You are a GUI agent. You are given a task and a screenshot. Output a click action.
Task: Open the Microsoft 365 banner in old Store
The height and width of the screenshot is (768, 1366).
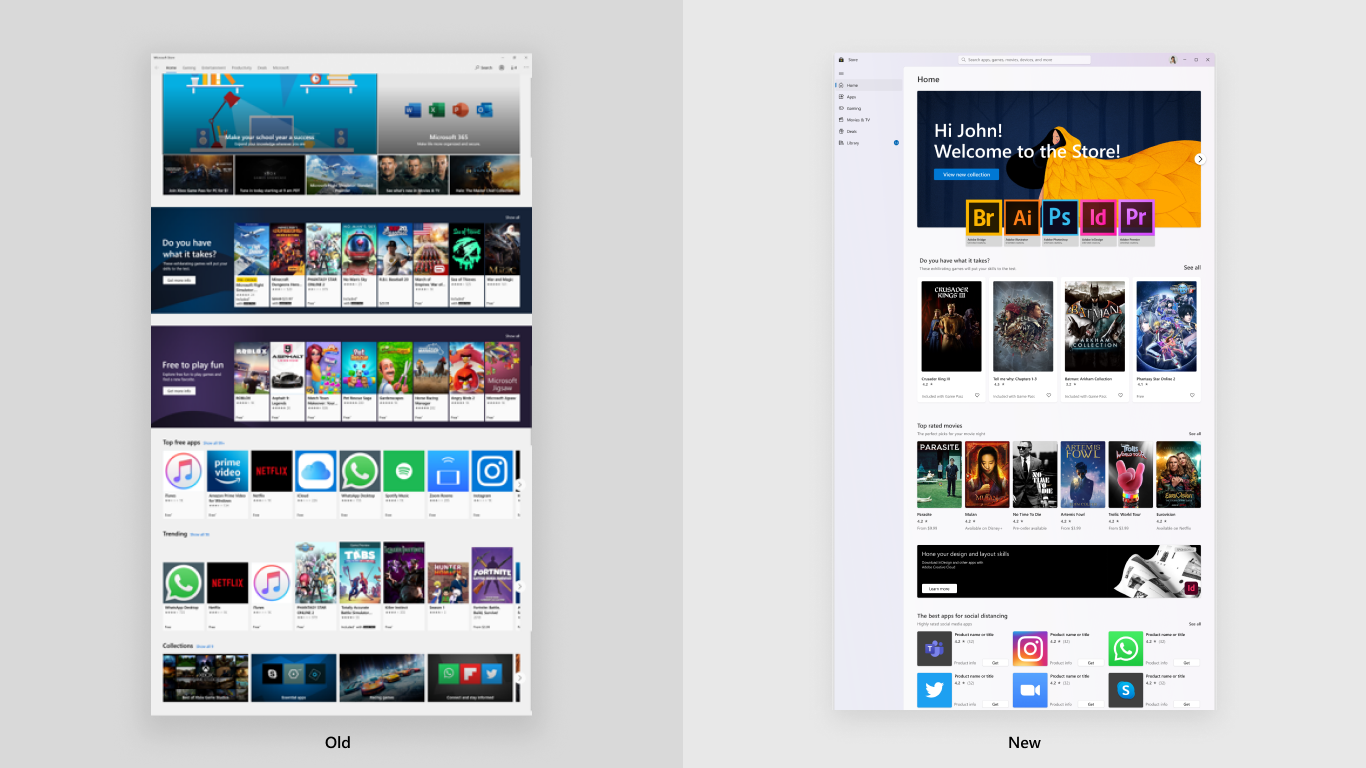click(449, 113)
